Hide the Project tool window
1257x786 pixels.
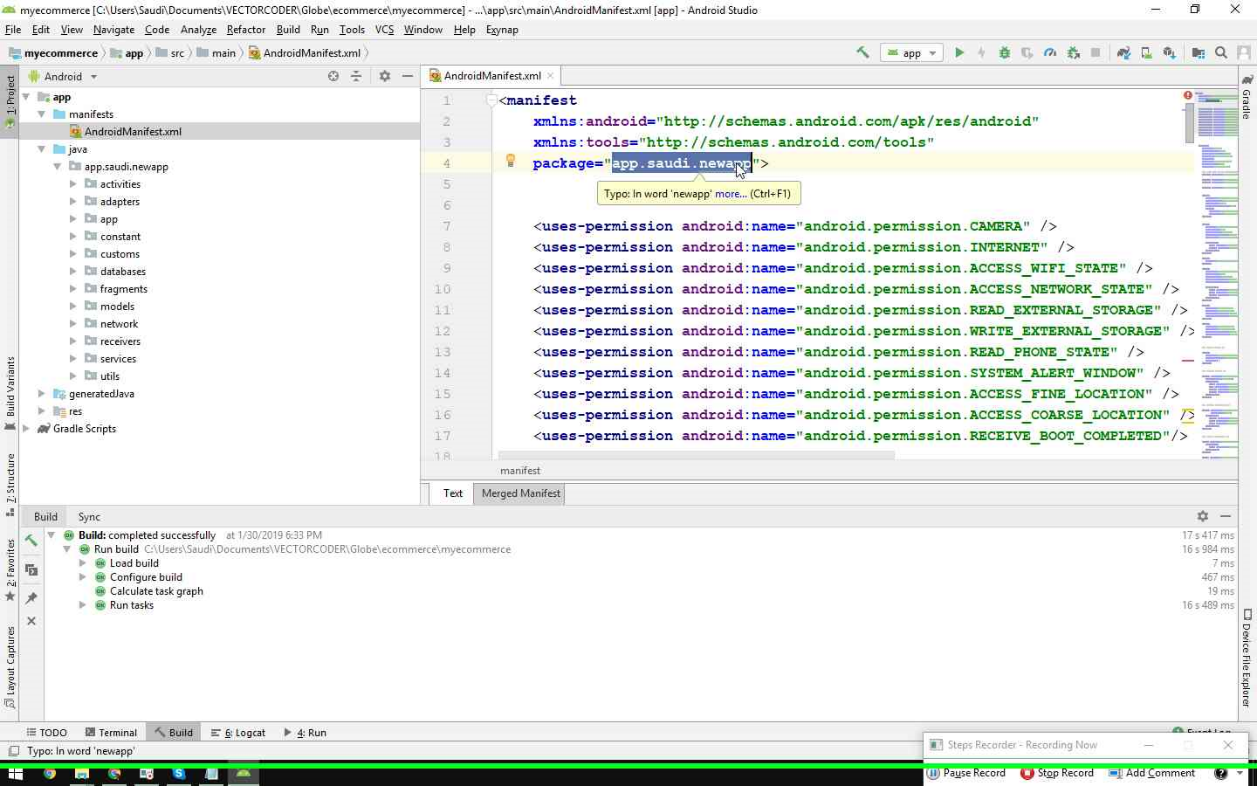point(407,76)
